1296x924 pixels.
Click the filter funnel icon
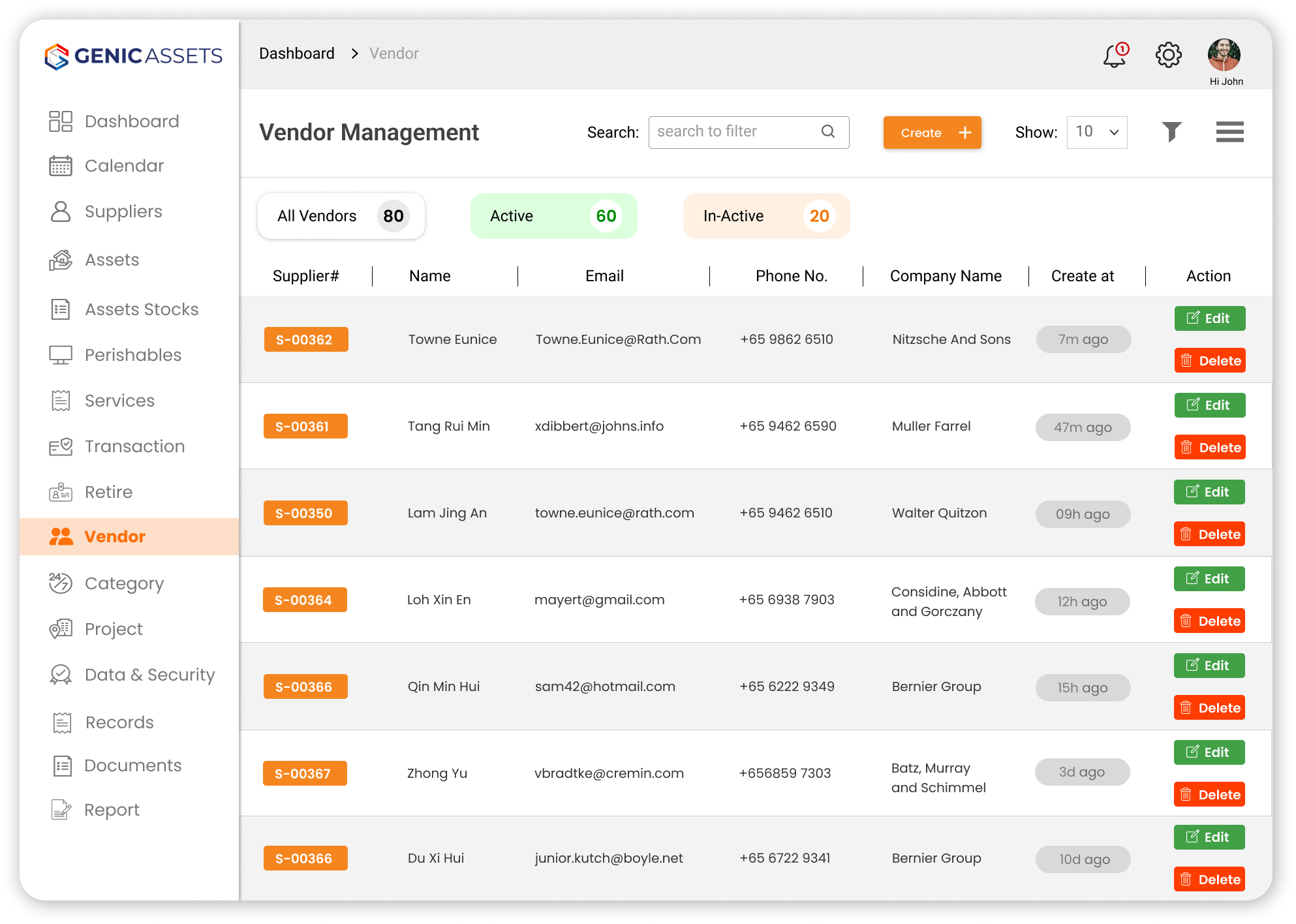point(1172,132)
